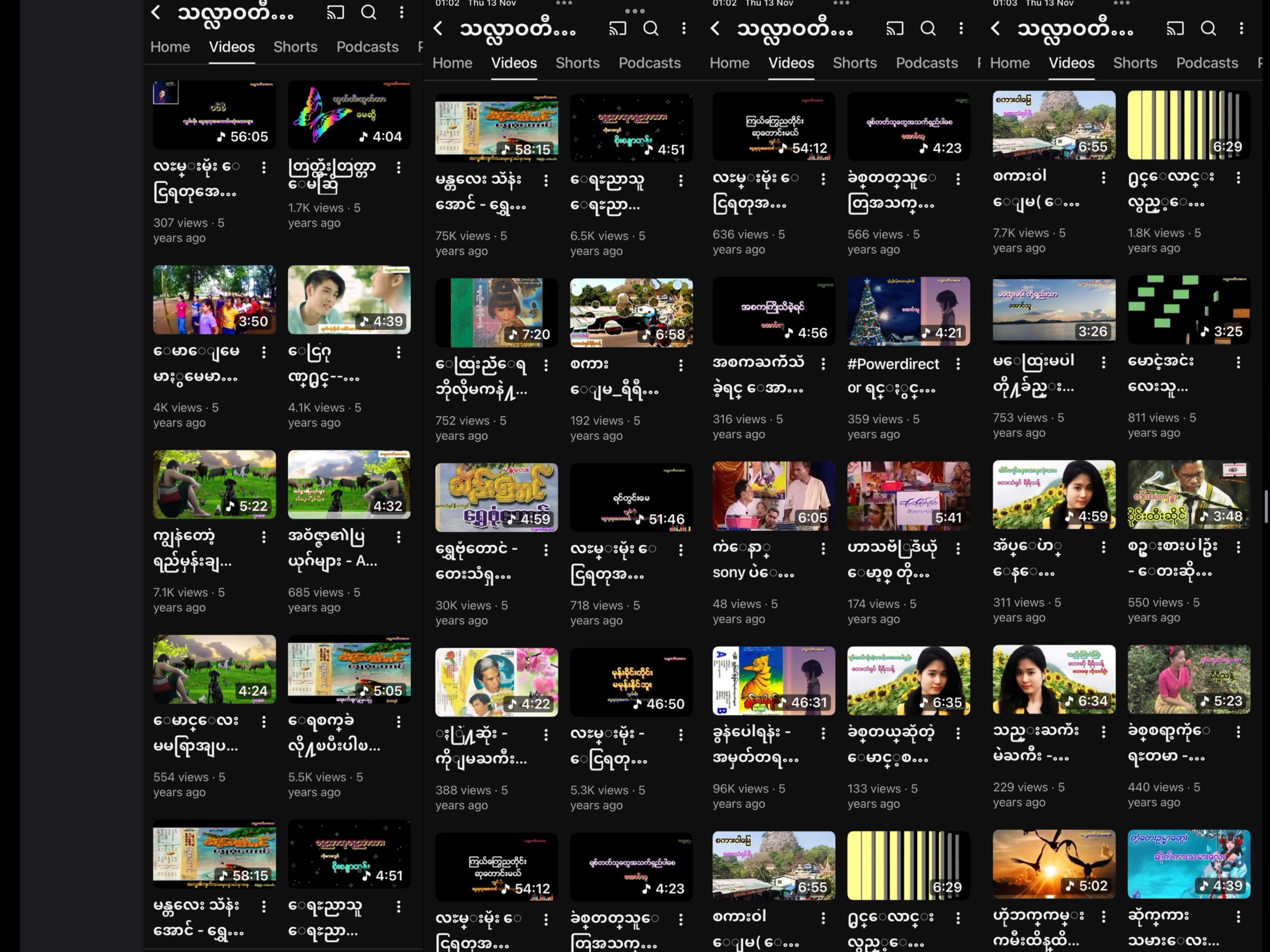This screenshot has width=1270, height=952.
Task: Play the Christmas tree 4:21 video thumbnail
Action: point(908,311)
